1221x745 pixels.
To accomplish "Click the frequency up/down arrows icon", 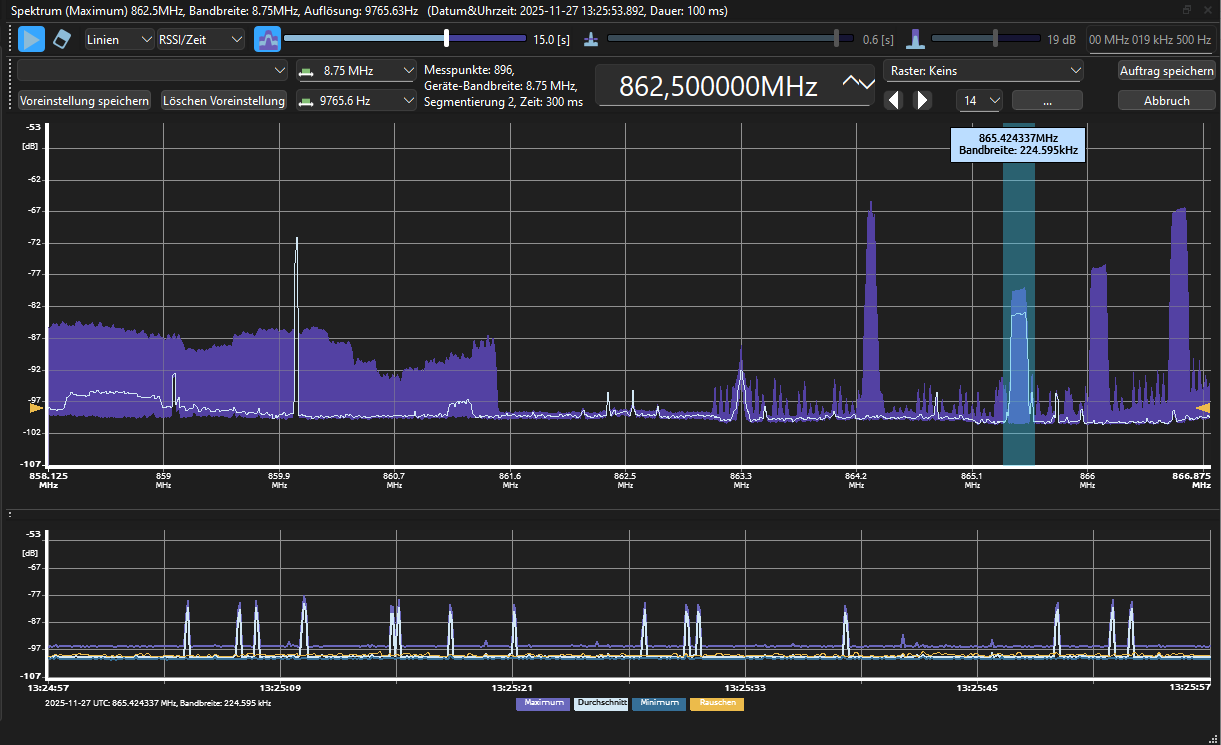I will click(857, 83).
